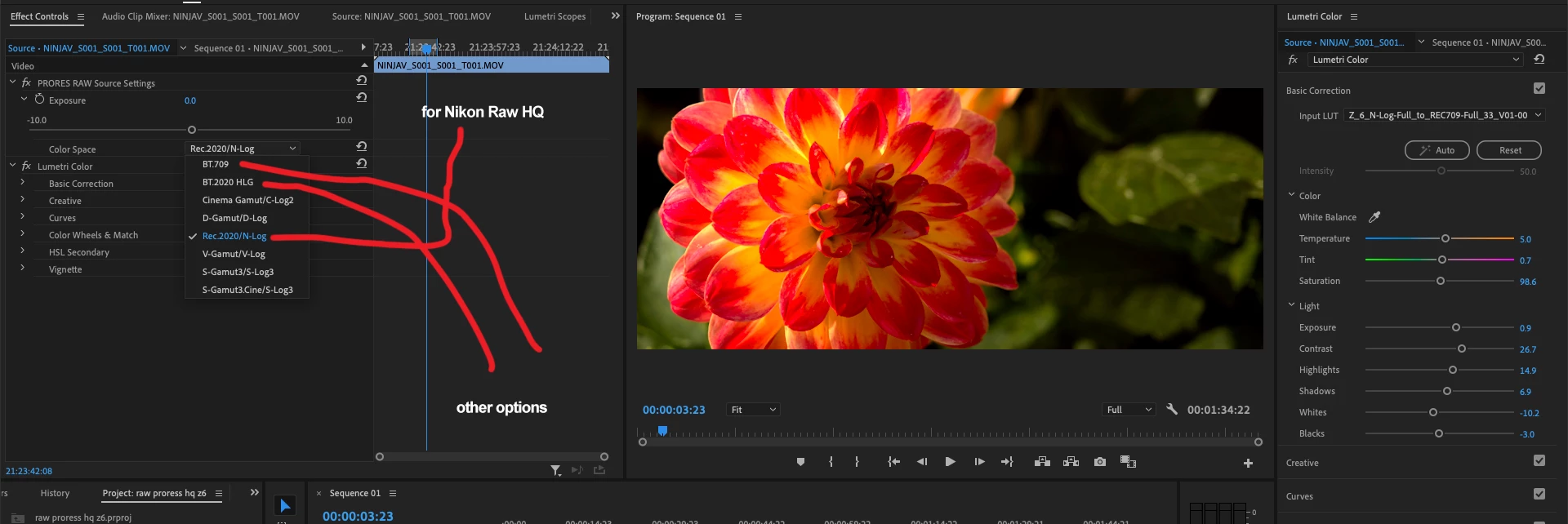
Task: Choose S-Gamut3.Cine/S-Log3 option
Action: click(247, 290)
